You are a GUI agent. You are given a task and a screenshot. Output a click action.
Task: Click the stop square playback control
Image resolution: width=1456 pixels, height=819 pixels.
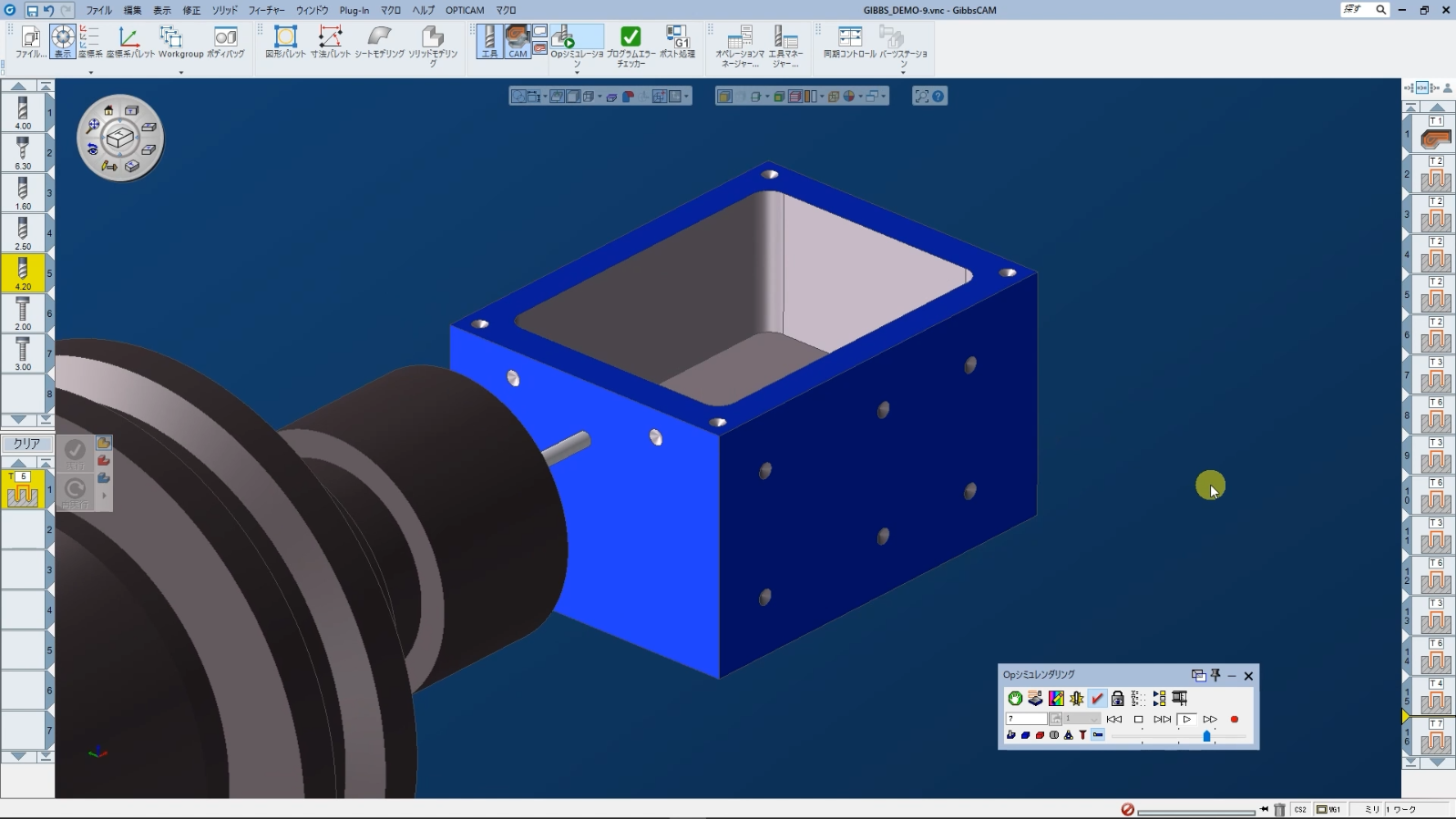(1138, 719)
